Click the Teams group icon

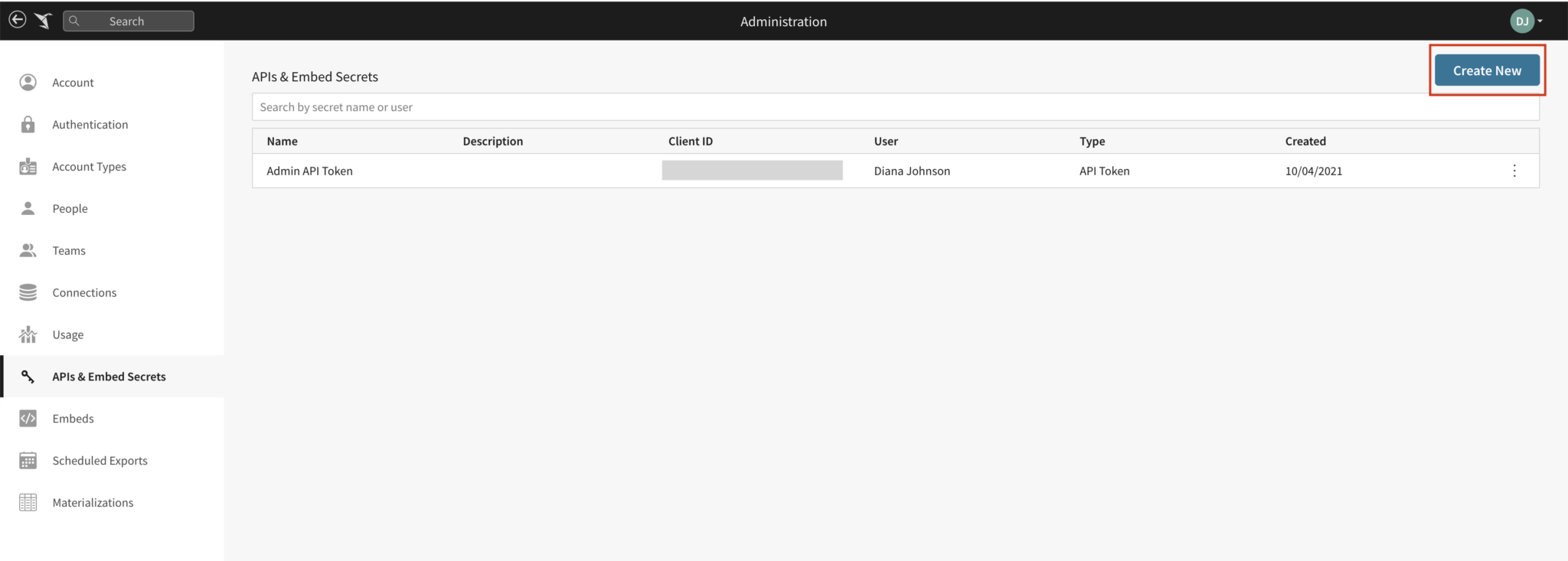point(28,250)
